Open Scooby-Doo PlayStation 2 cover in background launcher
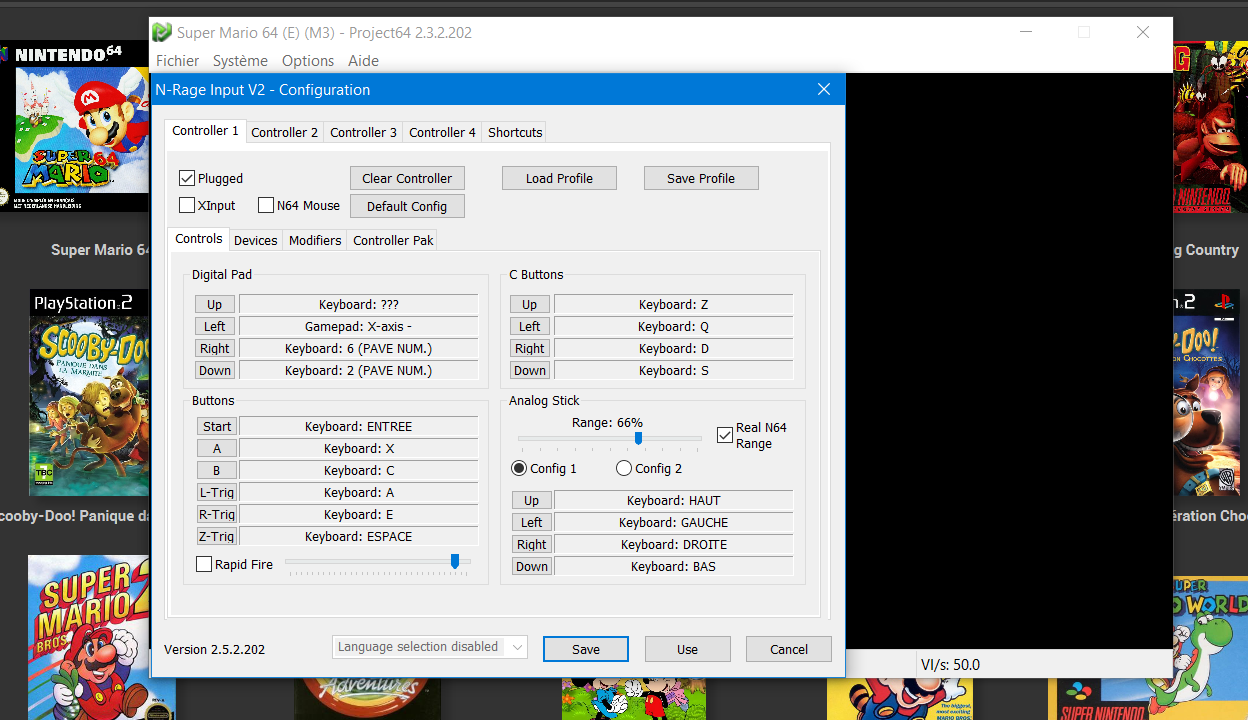Screen dimensions: 1248x720 point(89,393)
